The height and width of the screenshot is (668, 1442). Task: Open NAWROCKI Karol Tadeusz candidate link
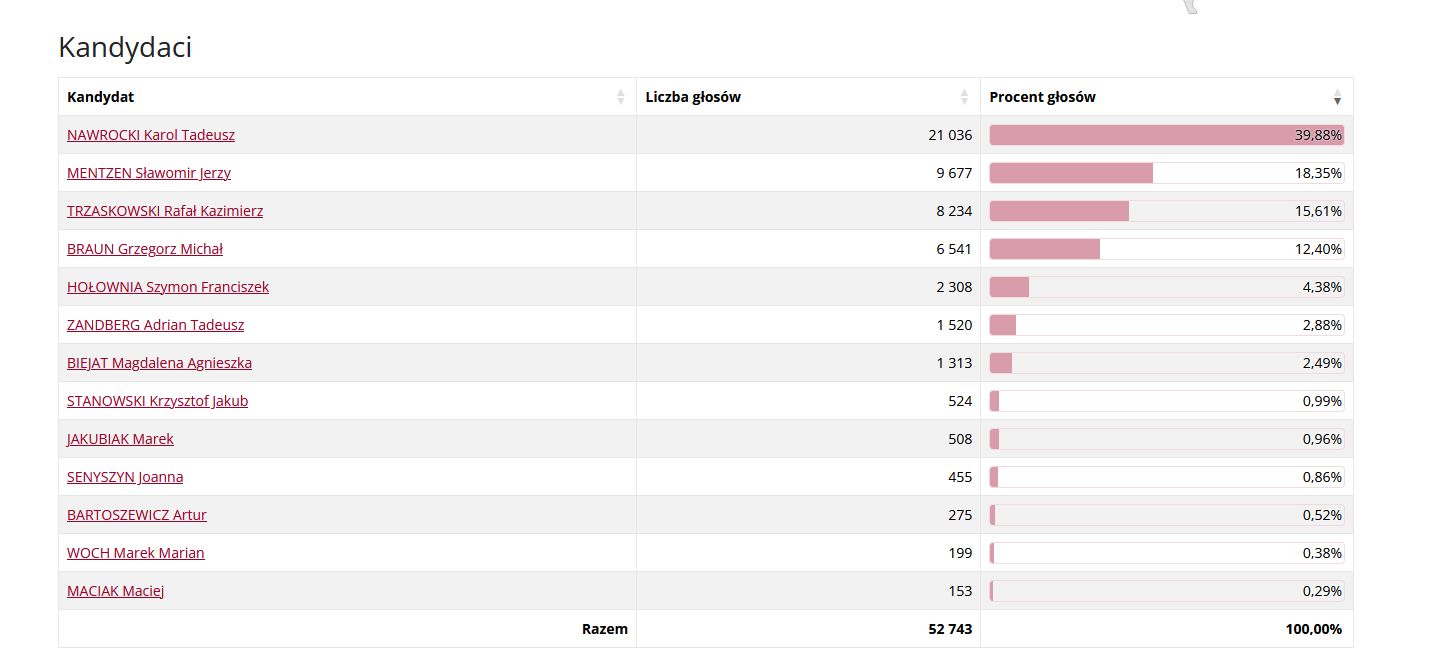tap(151, 135)
